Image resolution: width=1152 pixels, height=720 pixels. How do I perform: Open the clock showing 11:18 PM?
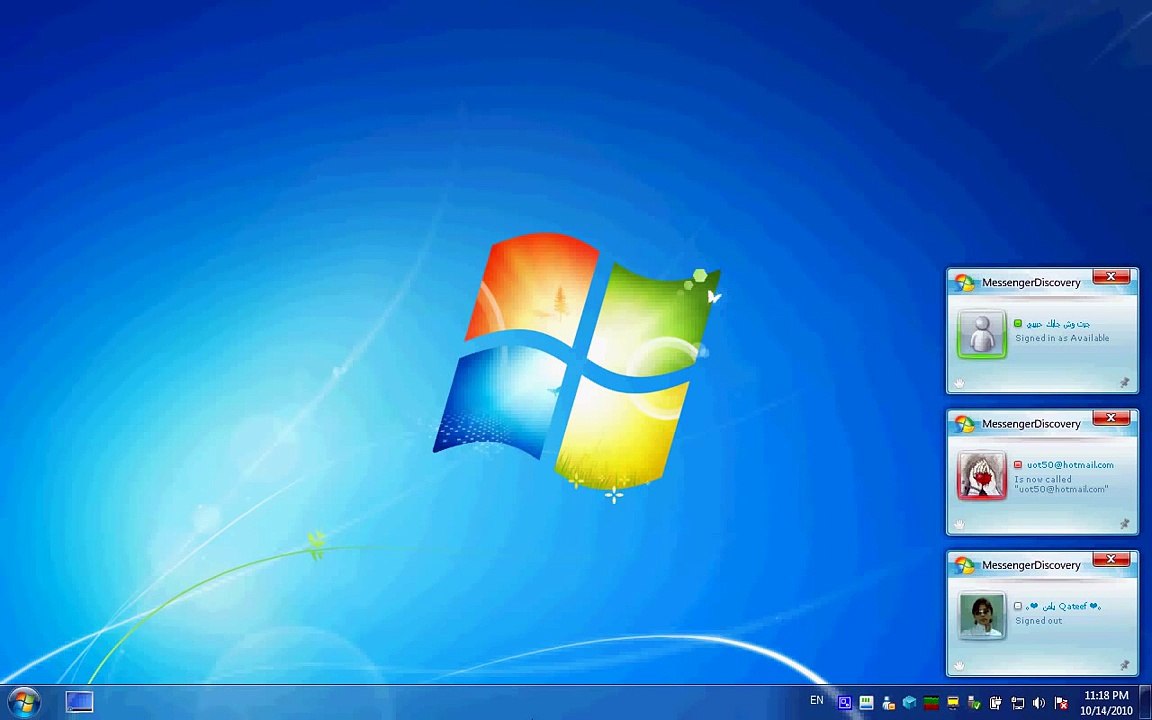[x=1106, y=702]
